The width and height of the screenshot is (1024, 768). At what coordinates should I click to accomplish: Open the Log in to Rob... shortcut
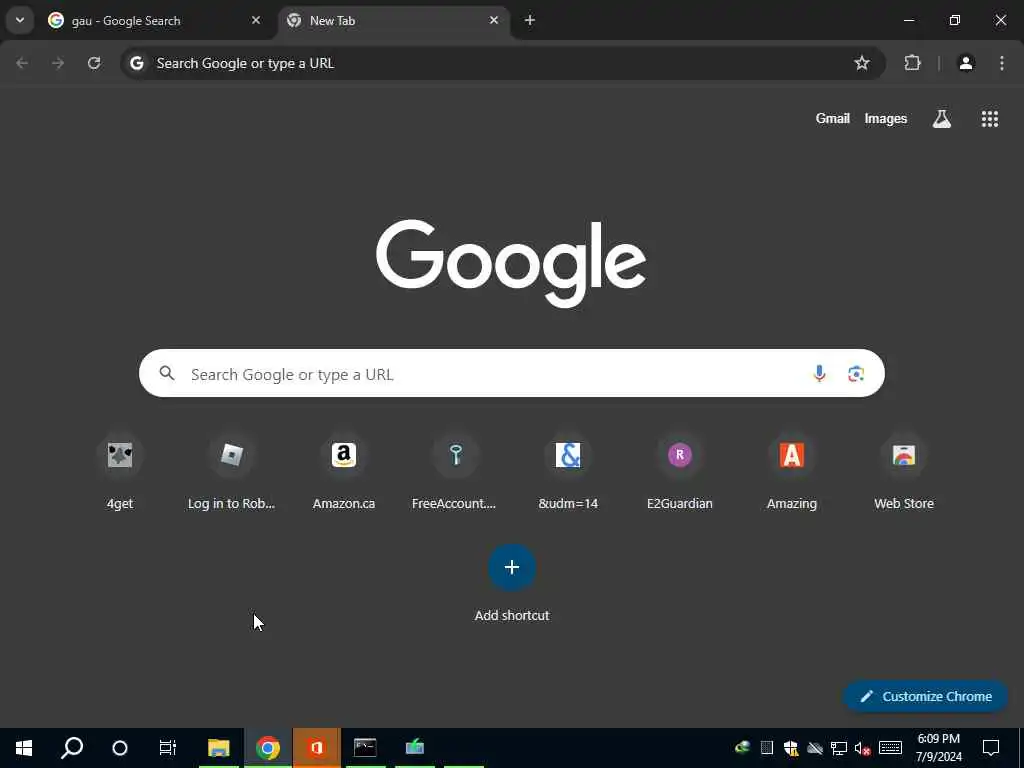click(x=232, y=472)
